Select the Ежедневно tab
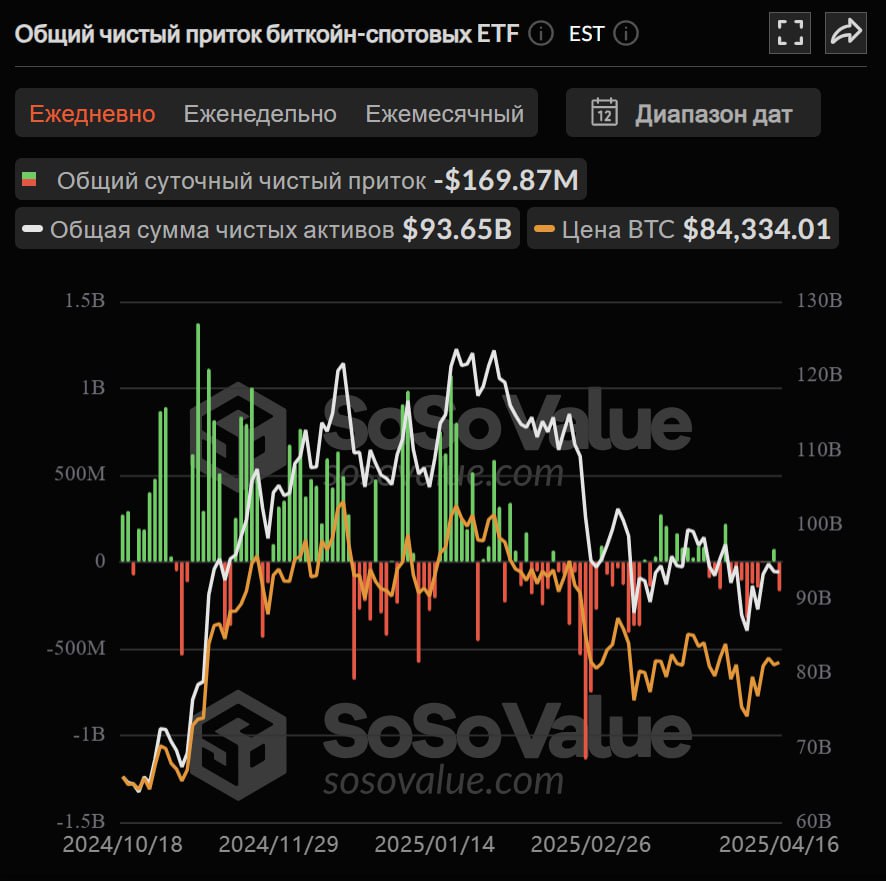Viewport: 886px width, 881px height. point(92,114)
